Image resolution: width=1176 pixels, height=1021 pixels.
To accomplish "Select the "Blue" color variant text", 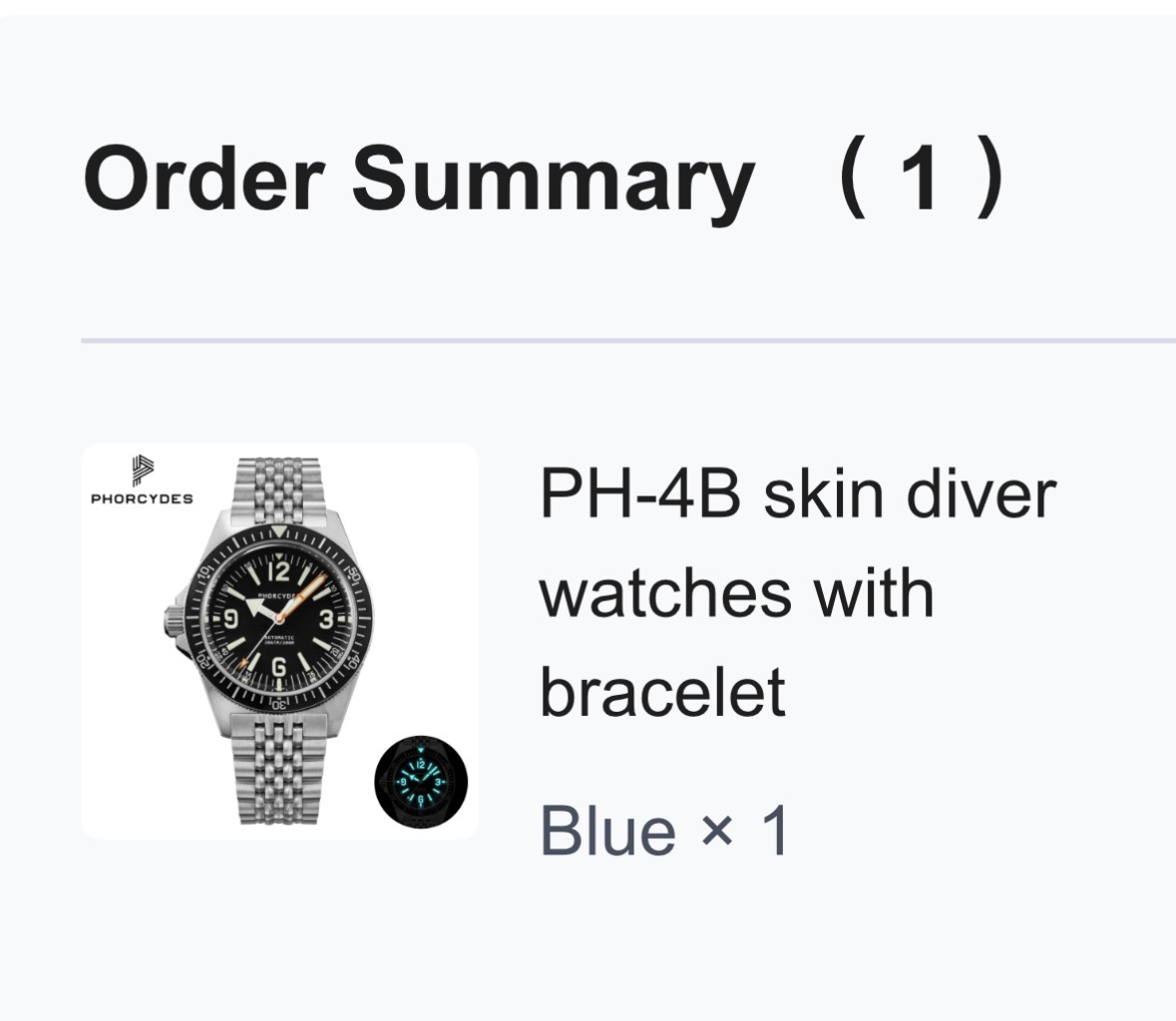I will (607, 832).
